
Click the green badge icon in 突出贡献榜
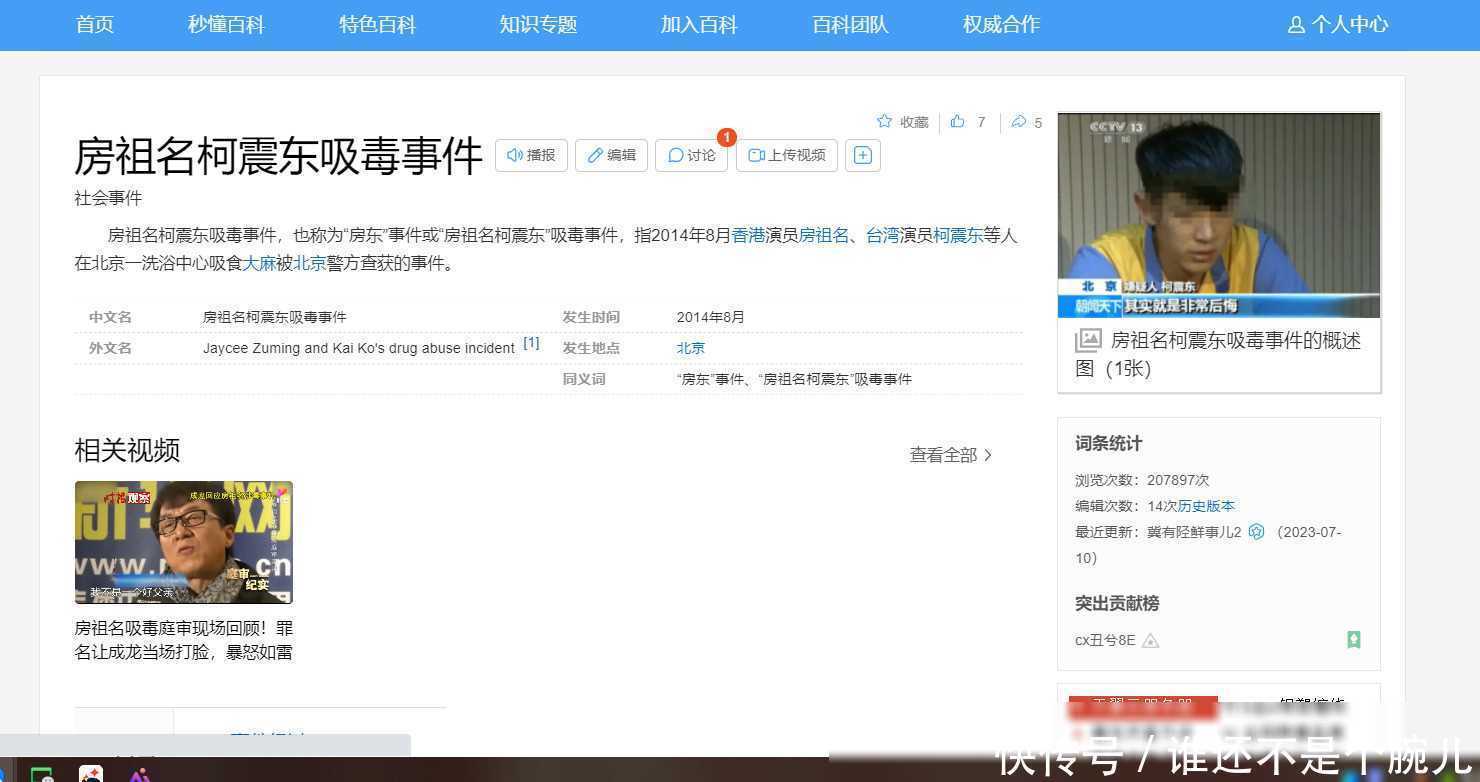(1353, 640)
